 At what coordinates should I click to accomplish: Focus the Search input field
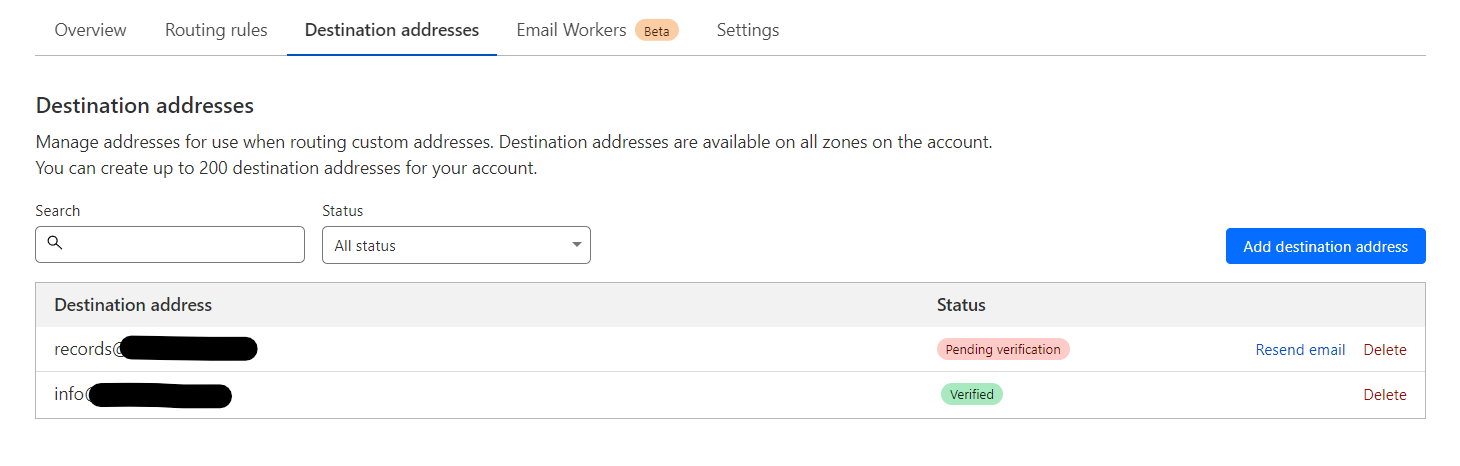tap(180, 244)
